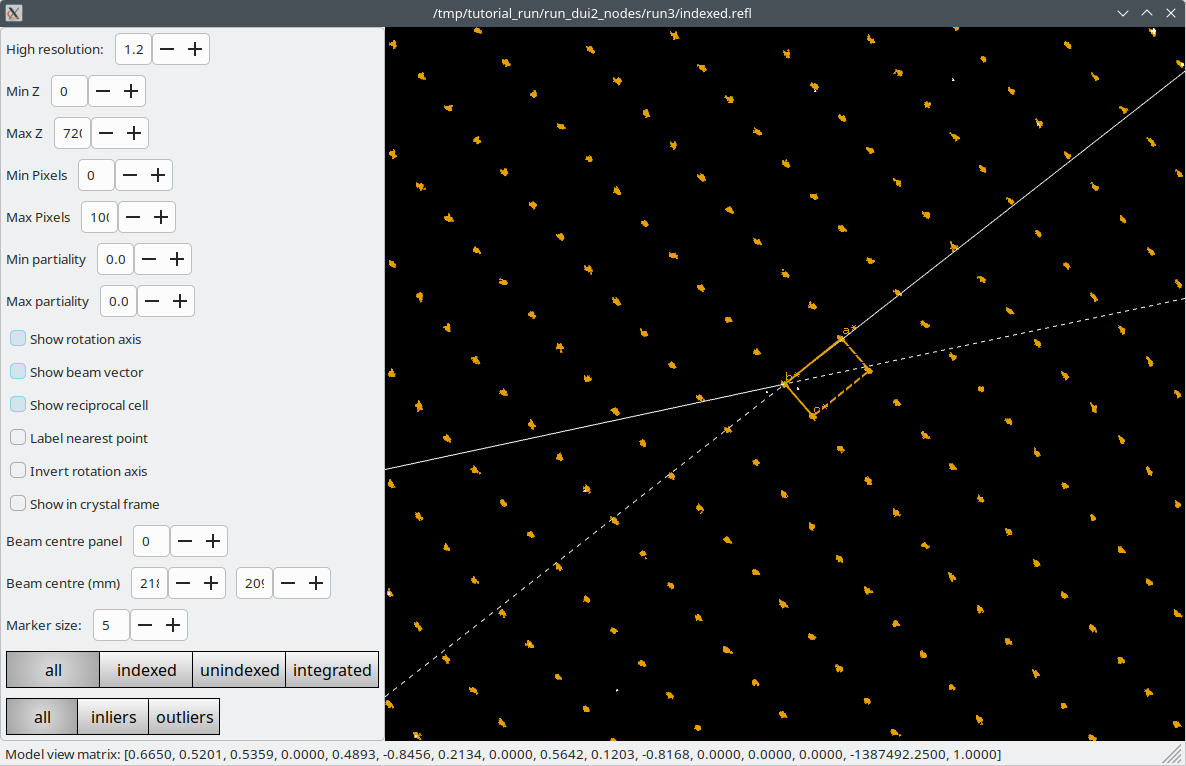Viewport: 1186px width, 766px height.
Task: Decrease High resolution with minus button
Action: [167, 49]
